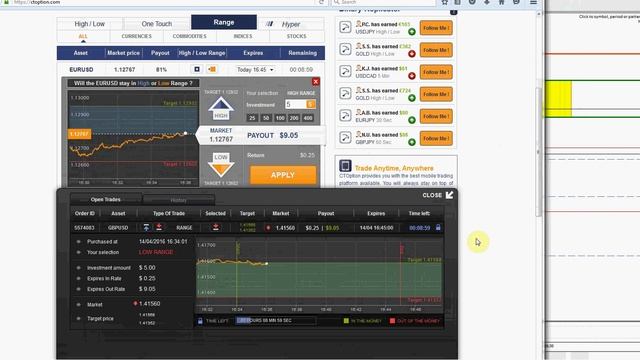Click the P.C. USDJPY trader chart icon
Viewport: 640px width, 360px height.
(x=345, y=28)
